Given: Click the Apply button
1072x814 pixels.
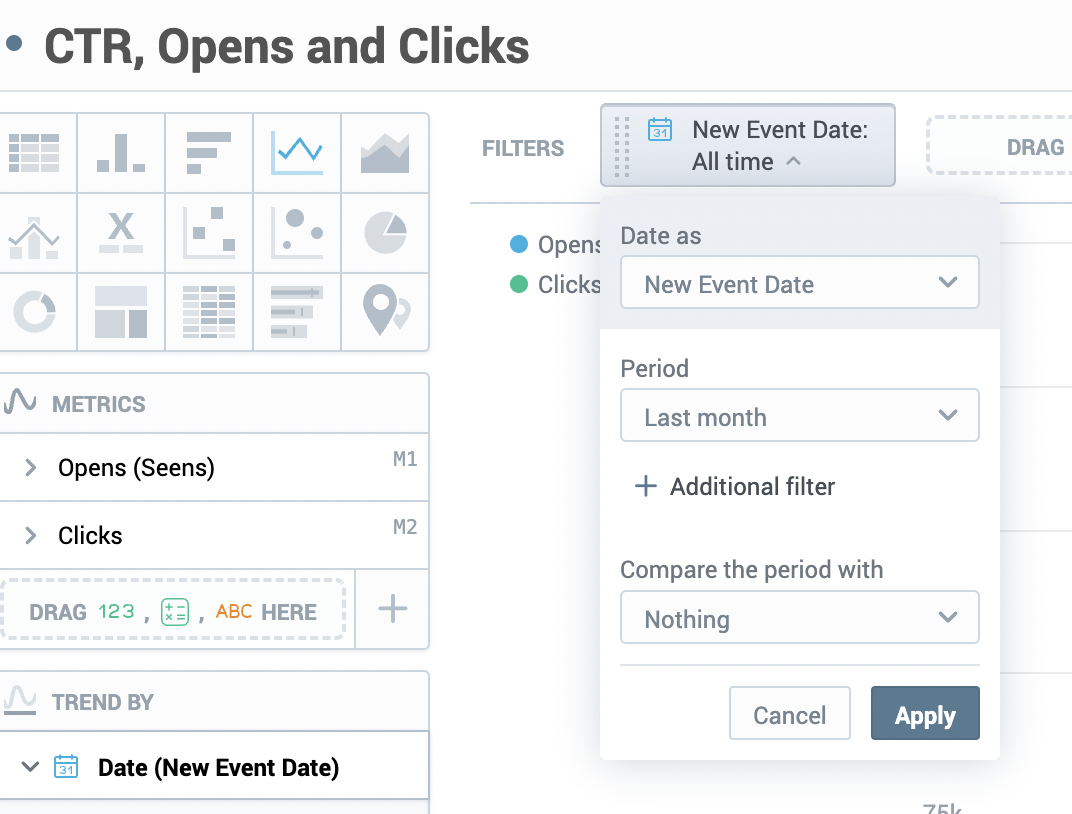Looking at the screenshot, I should 925,714.
